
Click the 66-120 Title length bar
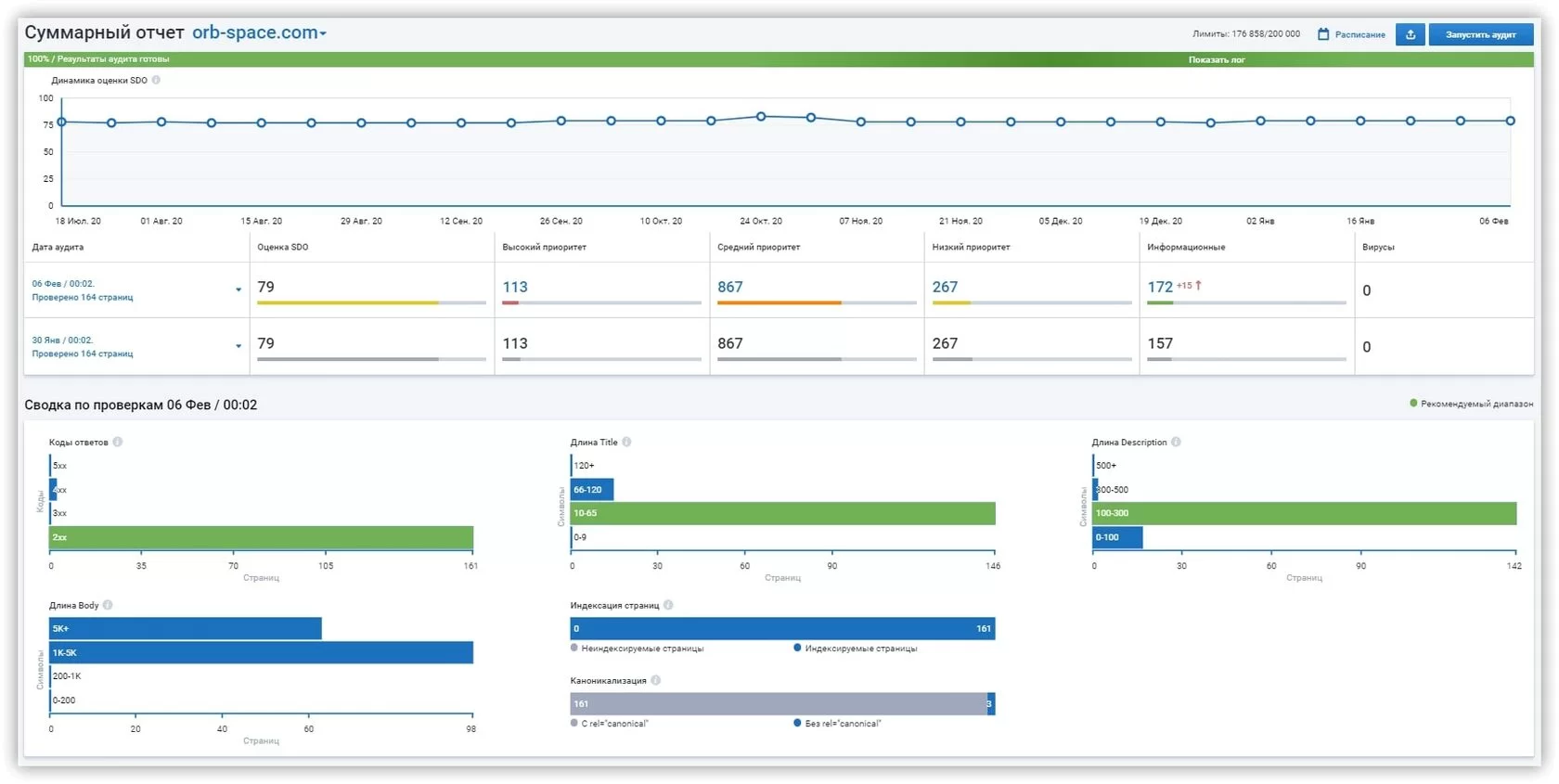(x=592, y=490)
